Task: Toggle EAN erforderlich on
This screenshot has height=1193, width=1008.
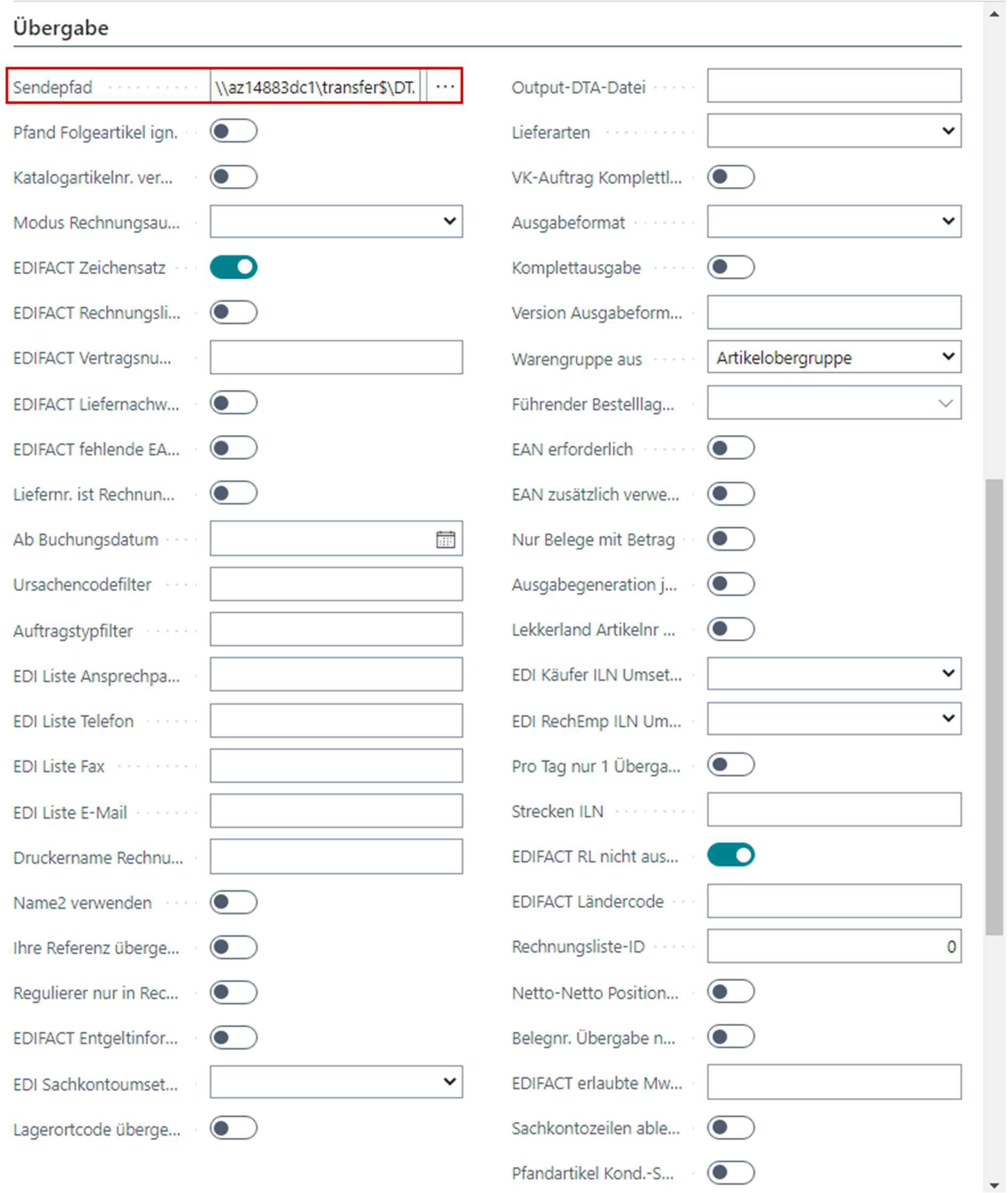Action: point(730,448)
